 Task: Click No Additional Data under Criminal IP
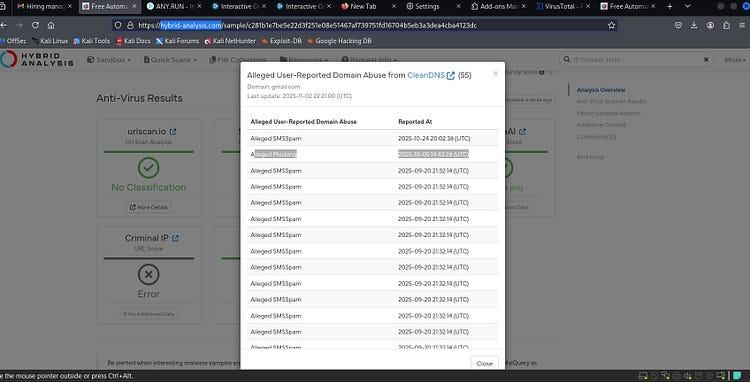coord(148,314)
